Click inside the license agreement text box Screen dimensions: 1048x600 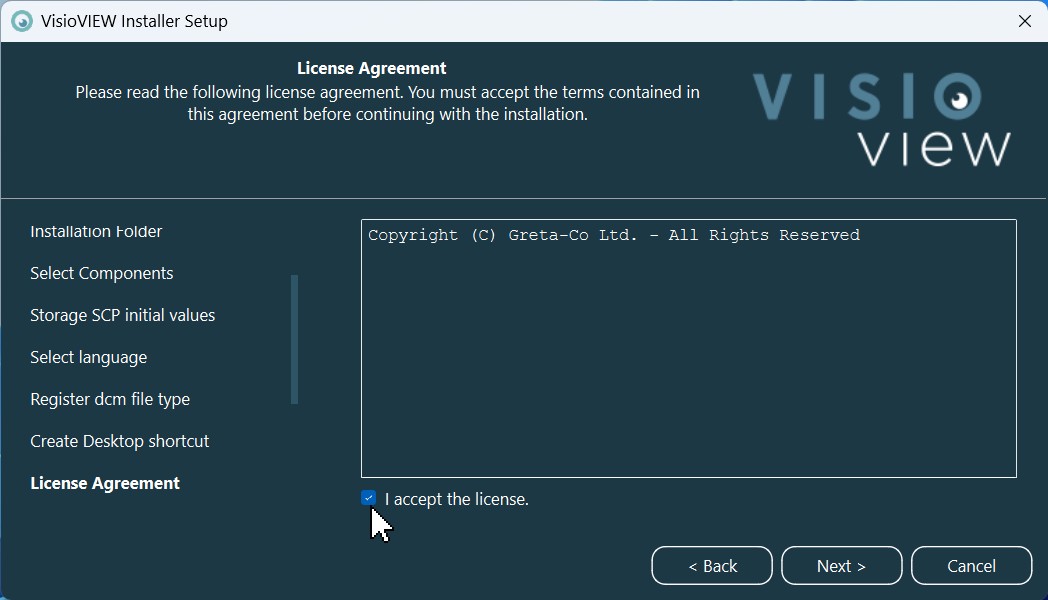click(688, 350)
